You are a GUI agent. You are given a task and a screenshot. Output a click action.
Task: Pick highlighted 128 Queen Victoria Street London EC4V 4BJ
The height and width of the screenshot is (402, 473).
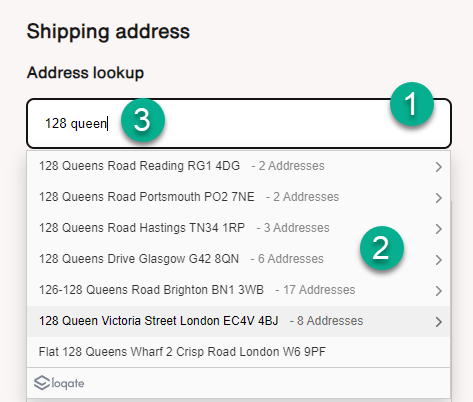[238, 321]
